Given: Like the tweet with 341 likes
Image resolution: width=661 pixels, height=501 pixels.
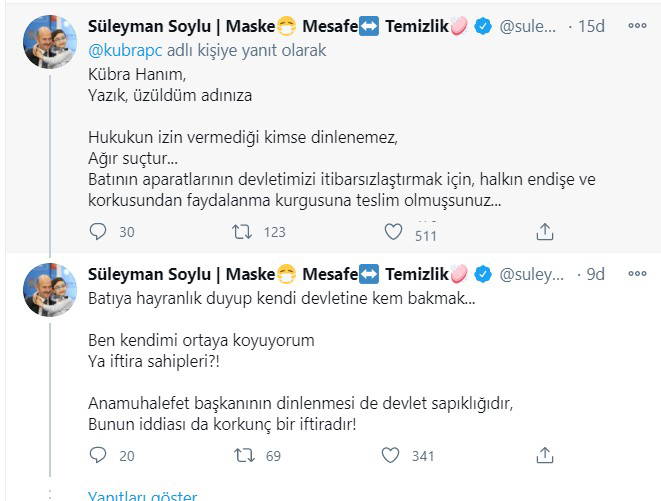Looking at the screenshot, I should [x=395, y=455].
